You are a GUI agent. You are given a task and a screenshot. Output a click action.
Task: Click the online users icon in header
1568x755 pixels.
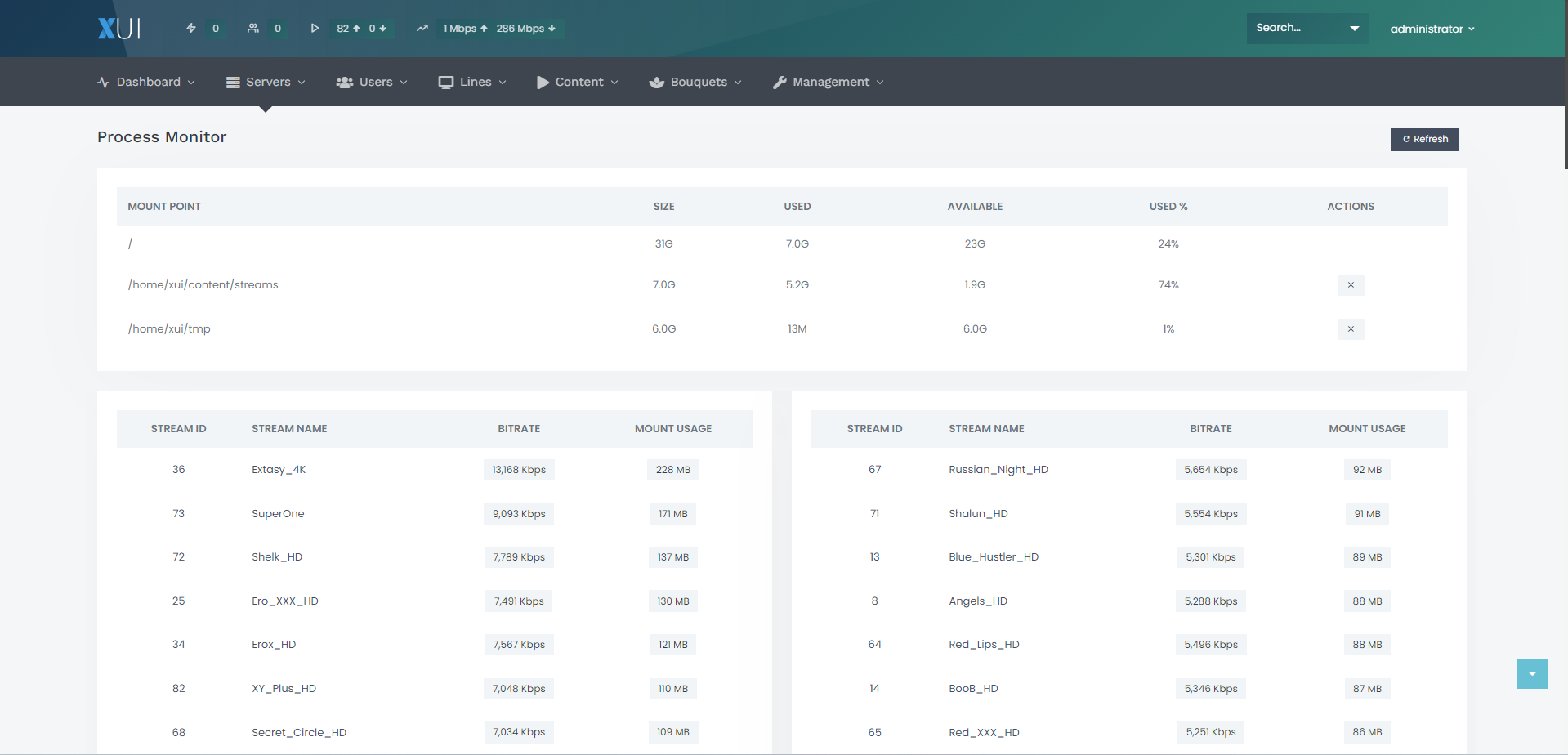(x=253, y=28)
